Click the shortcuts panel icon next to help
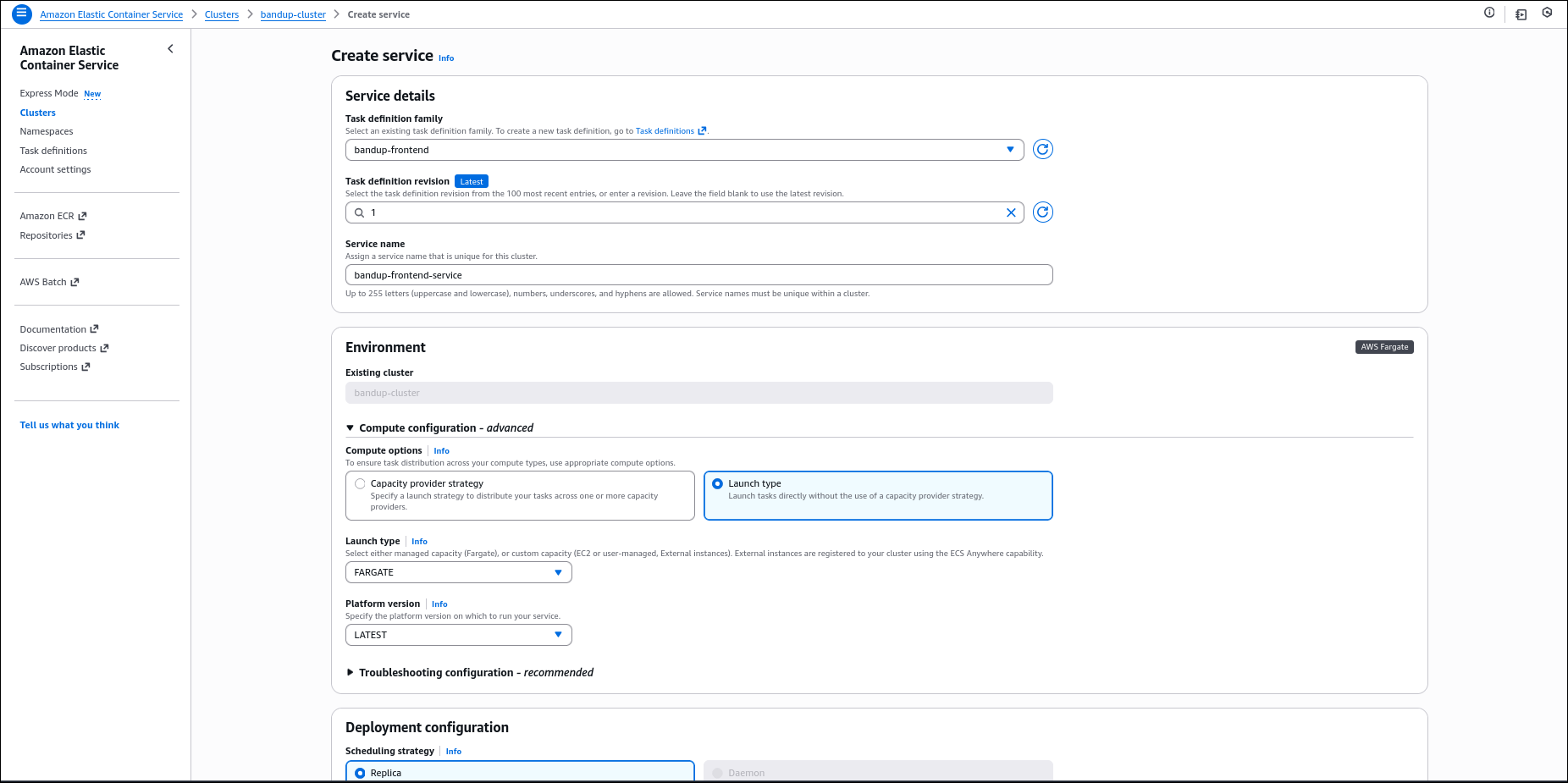Viewport: 1568px width, 783px height. click(1520, 14)
